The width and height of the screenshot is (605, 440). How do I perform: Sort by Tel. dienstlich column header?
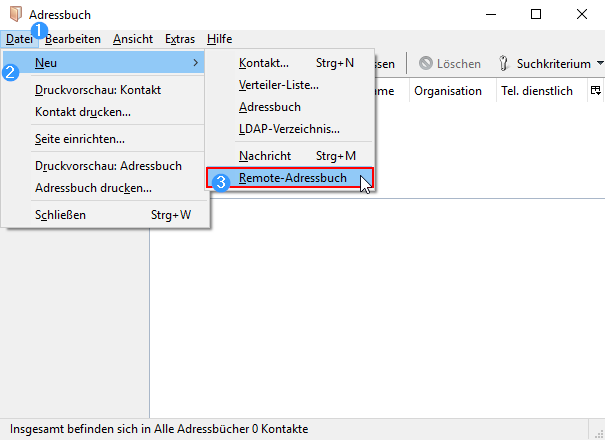point(536,91)
